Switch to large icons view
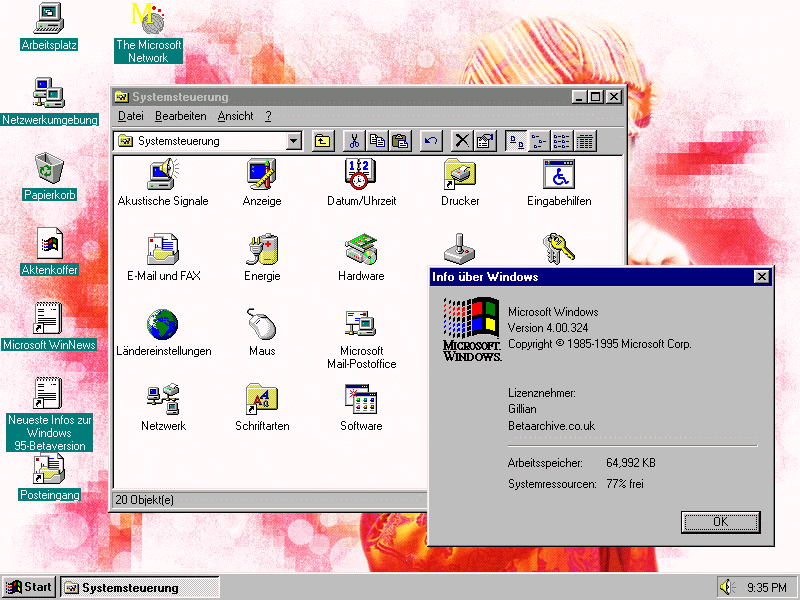 click(x=516, y=141)
